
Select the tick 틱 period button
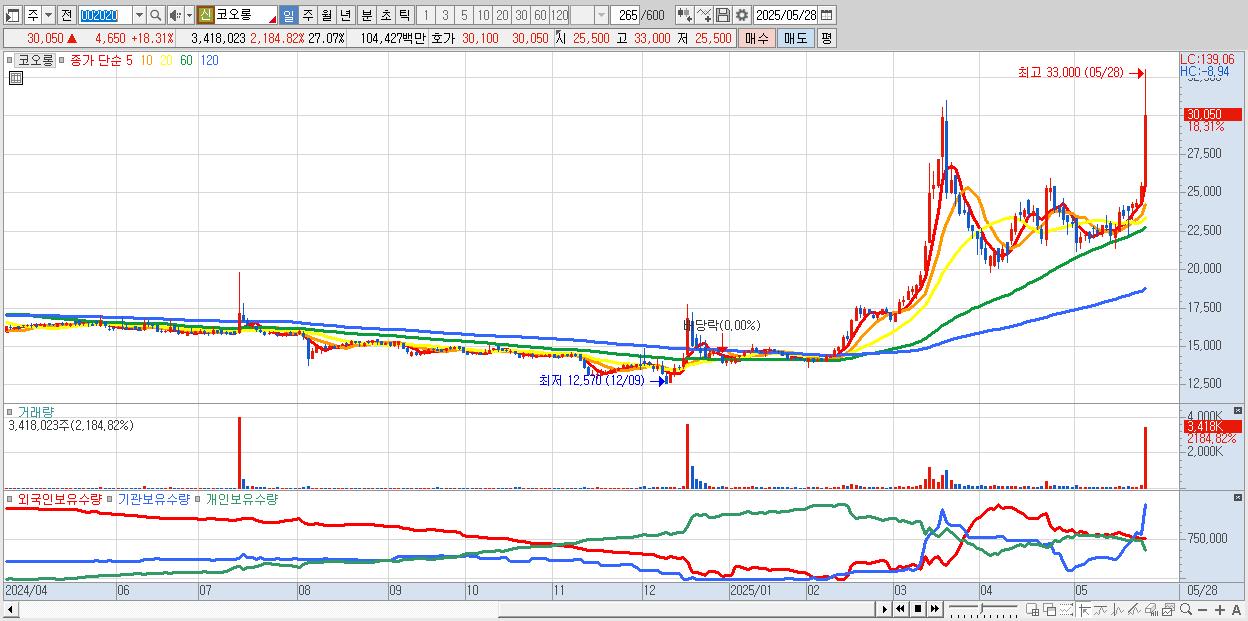[x=404, y=15]
